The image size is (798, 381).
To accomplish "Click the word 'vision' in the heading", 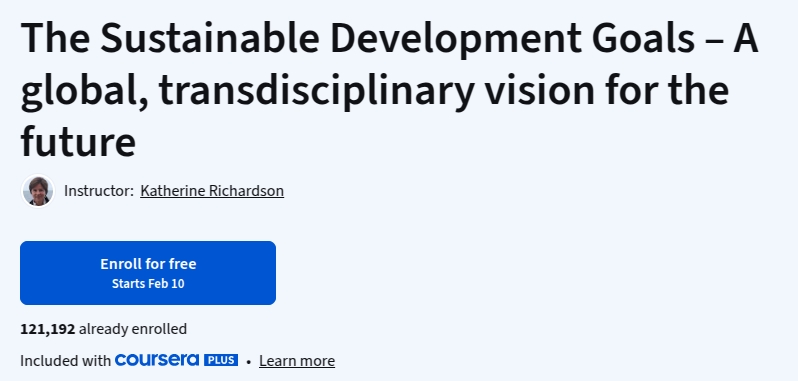I will [x=539, y=90].
